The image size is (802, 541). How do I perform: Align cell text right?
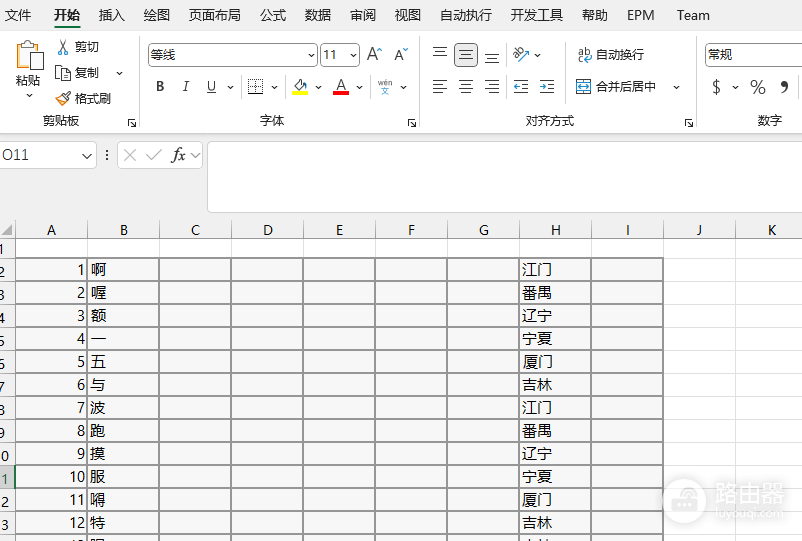coord(492,86)
